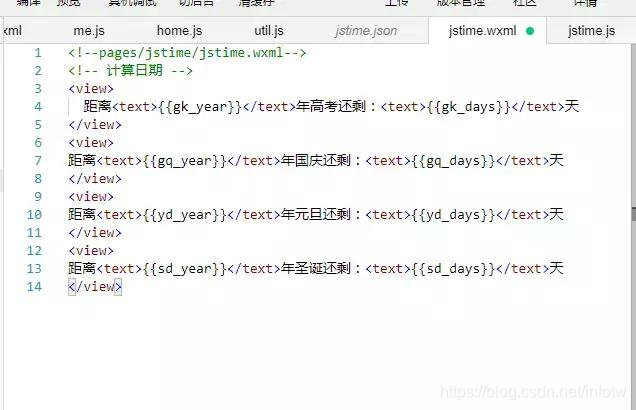
Task: Click the {{gq_year}} binding
Action: (185, 161)
